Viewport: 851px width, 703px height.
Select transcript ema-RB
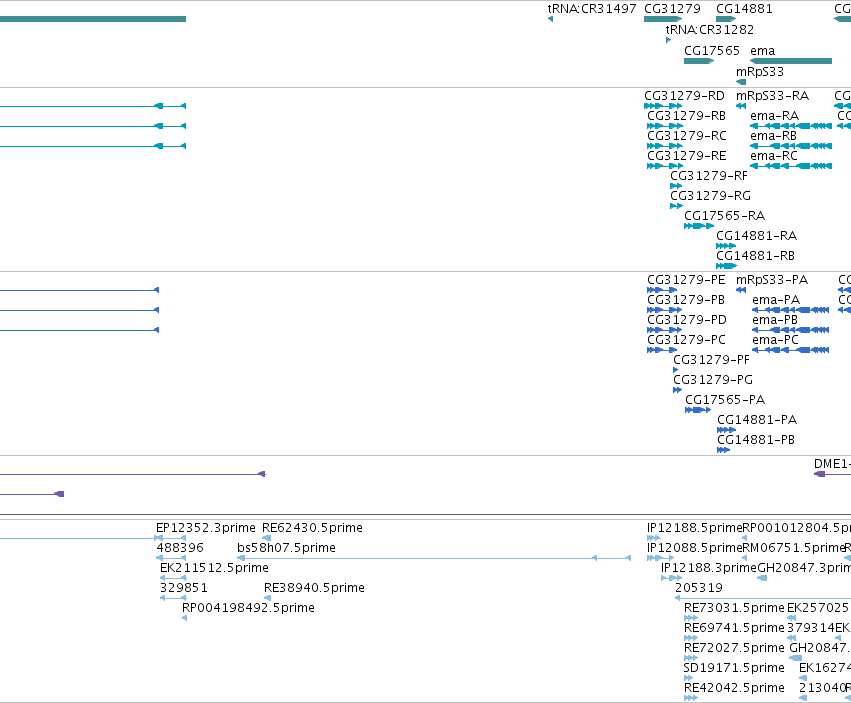[791, 146]
